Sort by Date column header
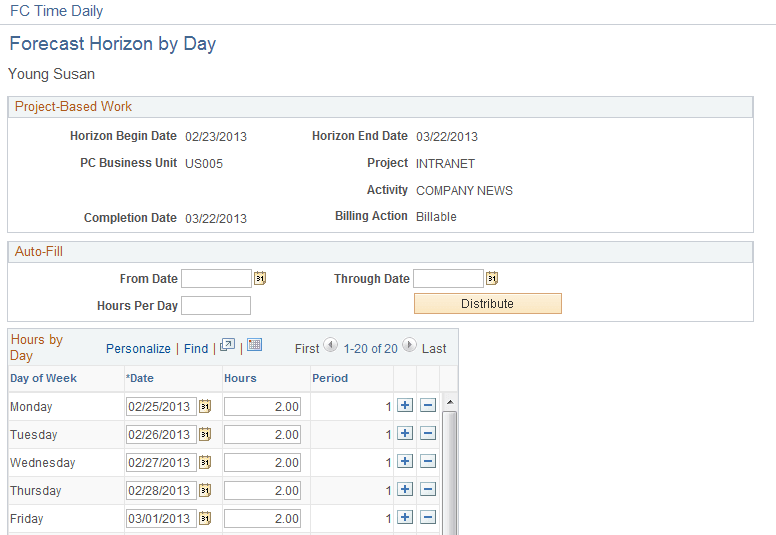Screen dimensions: 776x535 point(140,378)
